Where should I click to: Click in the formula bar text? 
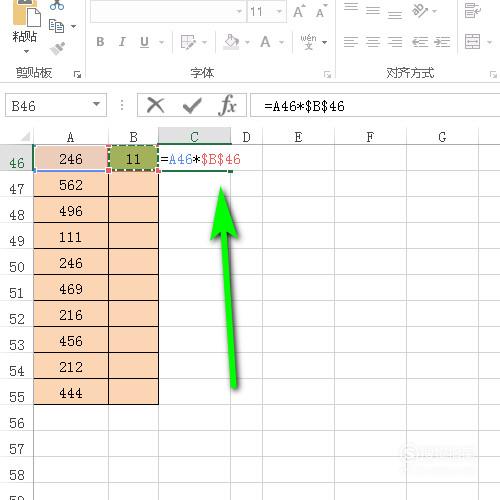304,106
